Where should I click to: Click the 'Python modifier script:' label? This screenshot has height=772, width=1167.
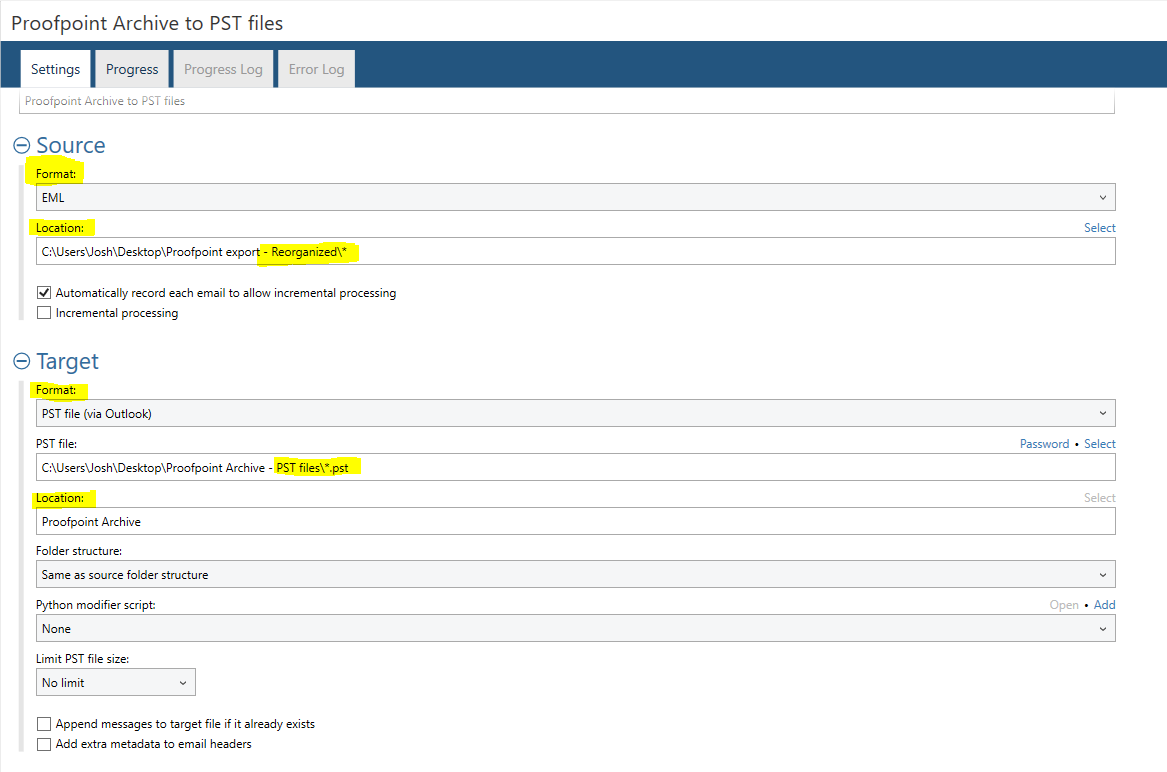tap(96, 604)
